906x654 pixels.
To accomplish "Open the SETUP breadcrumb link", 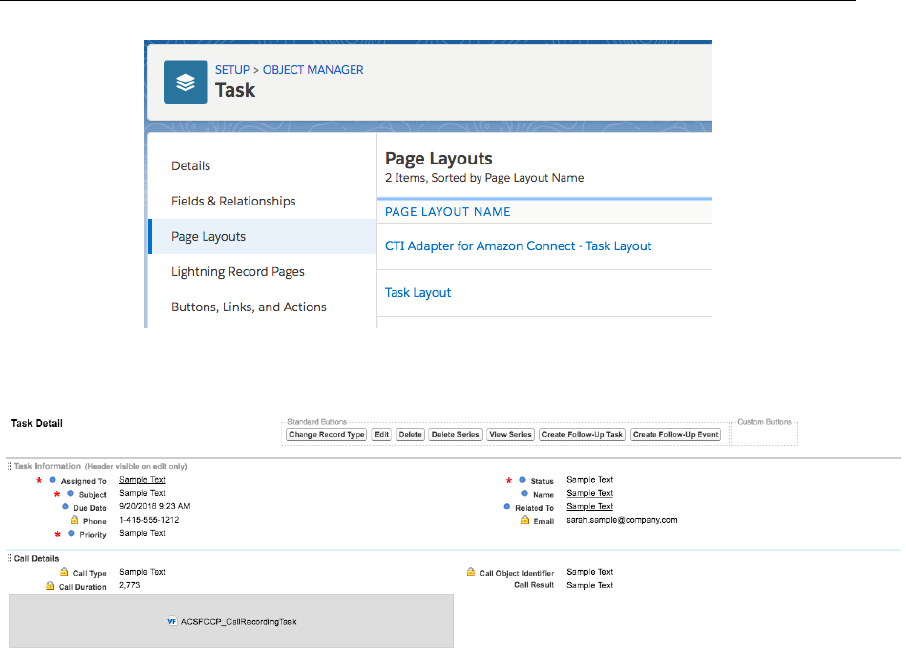I will (x=232, y=70).
